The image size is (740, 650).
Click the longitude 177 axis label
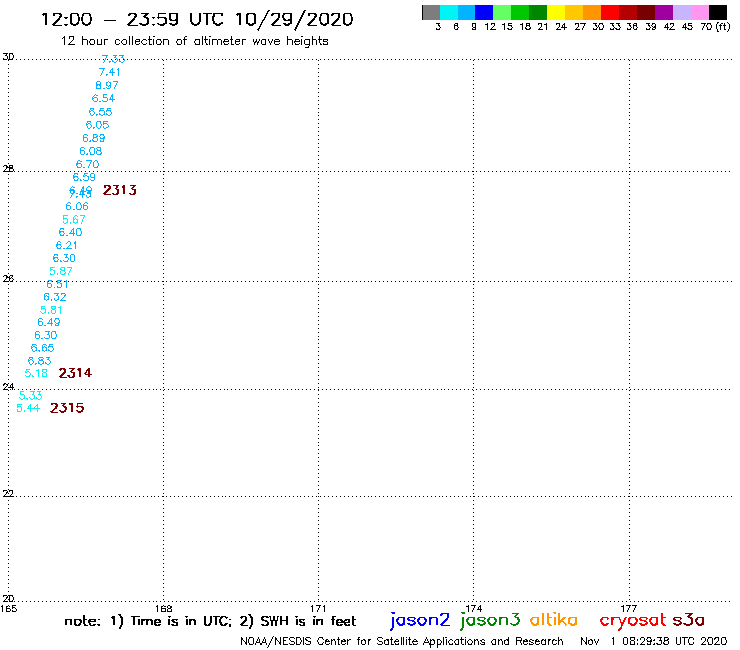click(x=629, y=609)
